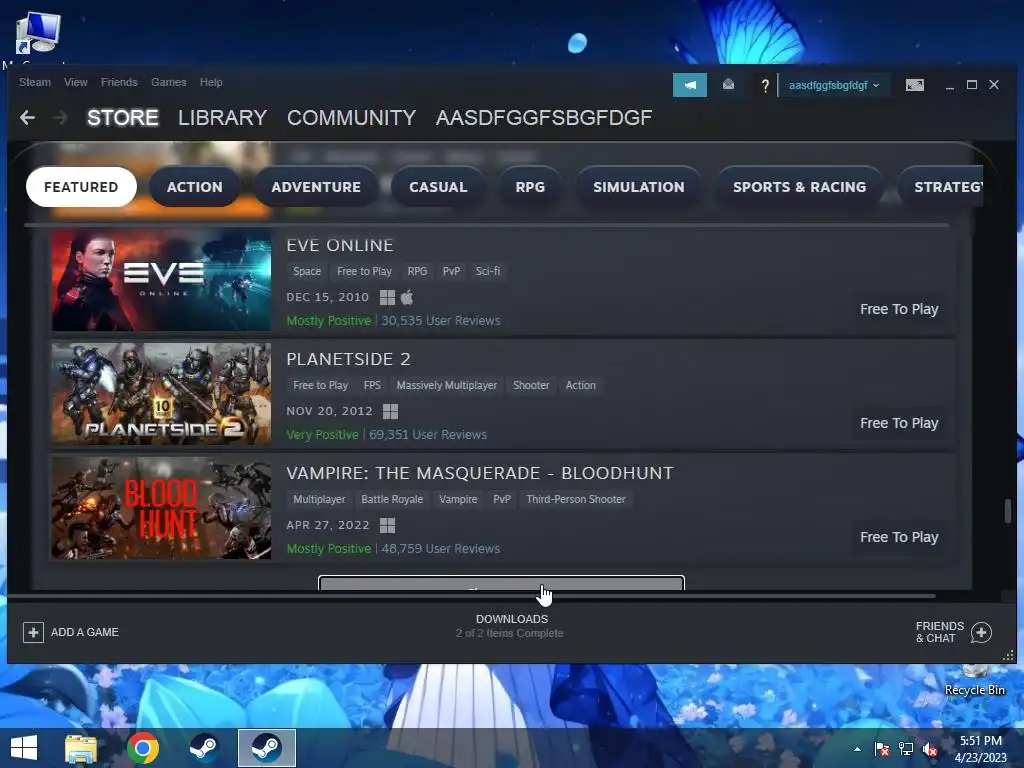Image resolution: width=1024 pixels, height=768 pixels.
Task: Click the store page vertical scrollbar thumb
Action: (x=1007, y=511)
